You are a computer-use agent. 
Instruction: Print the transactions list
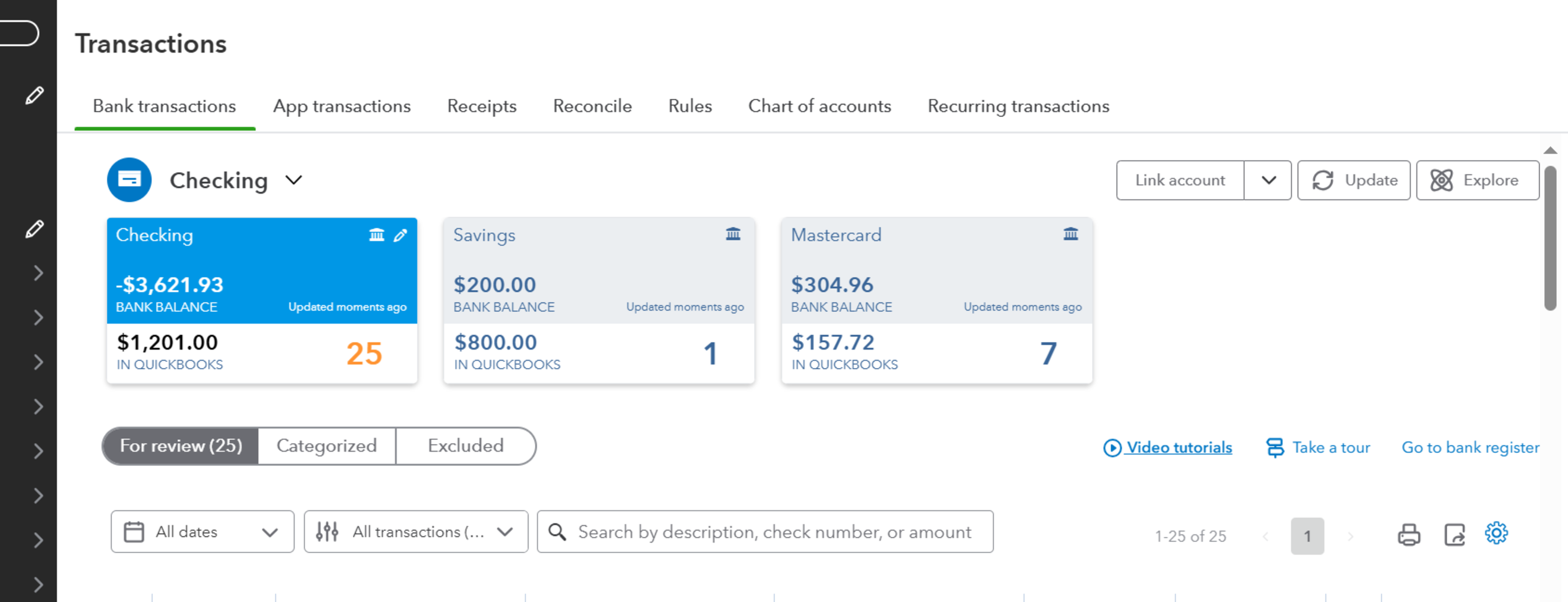click(x=1409, y=535)
